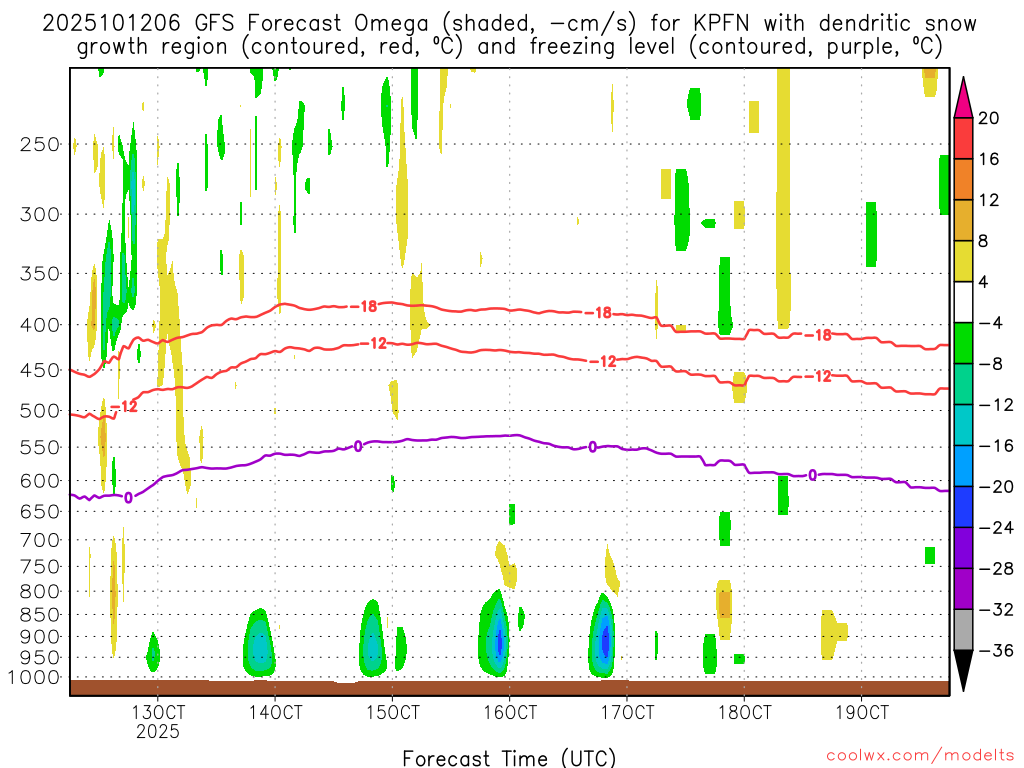Viewport: 1024px width, 768px height.
Task: Click the 600 pressure level label
Action: (x=40, y=481)
